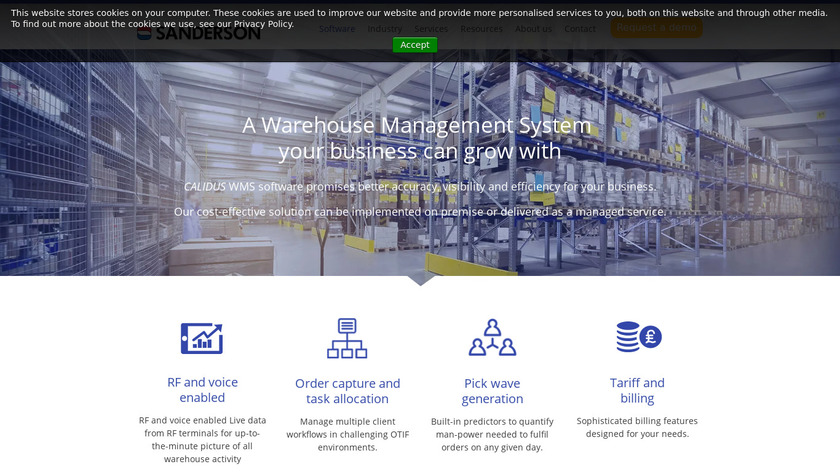Open the RF and voice enabled heading
This screenshot has height=472, width=840.
pyautogui.click(x=202, y=390)
